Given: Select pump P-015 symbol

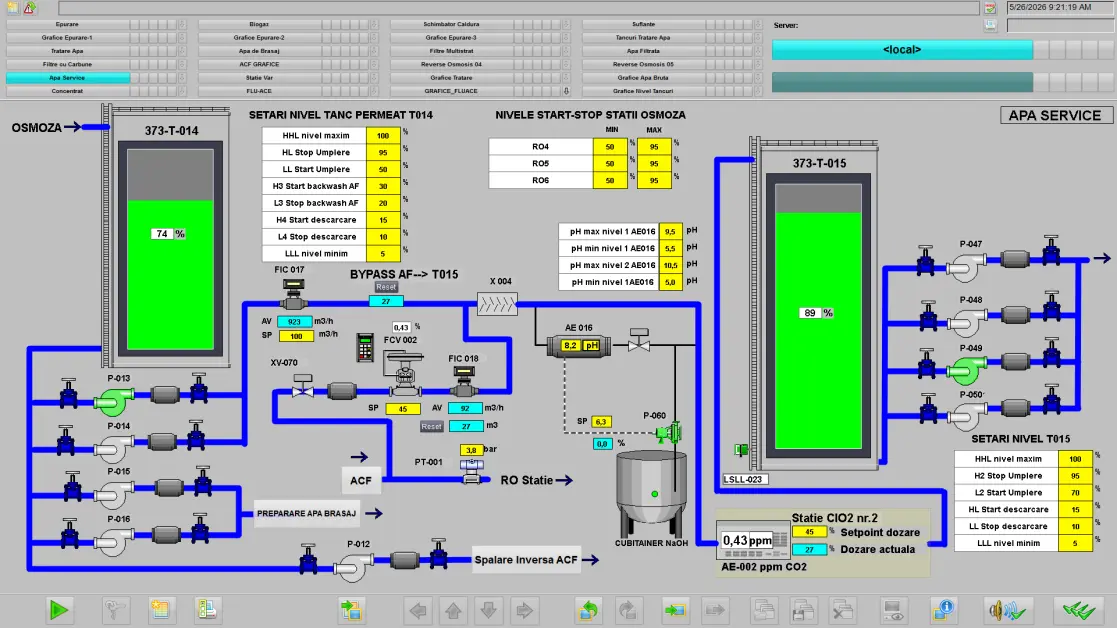Looking at the screenshot, I should click(114, 494).
